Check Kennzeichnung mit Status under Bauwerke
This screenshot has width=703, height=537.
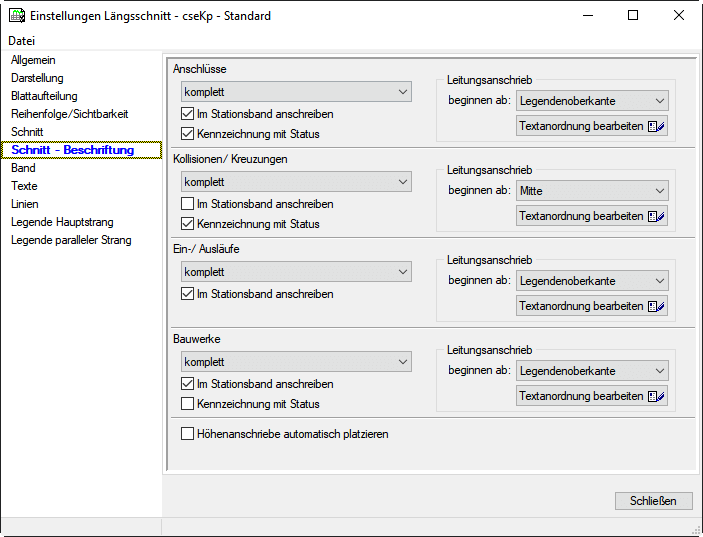point(187,404)
